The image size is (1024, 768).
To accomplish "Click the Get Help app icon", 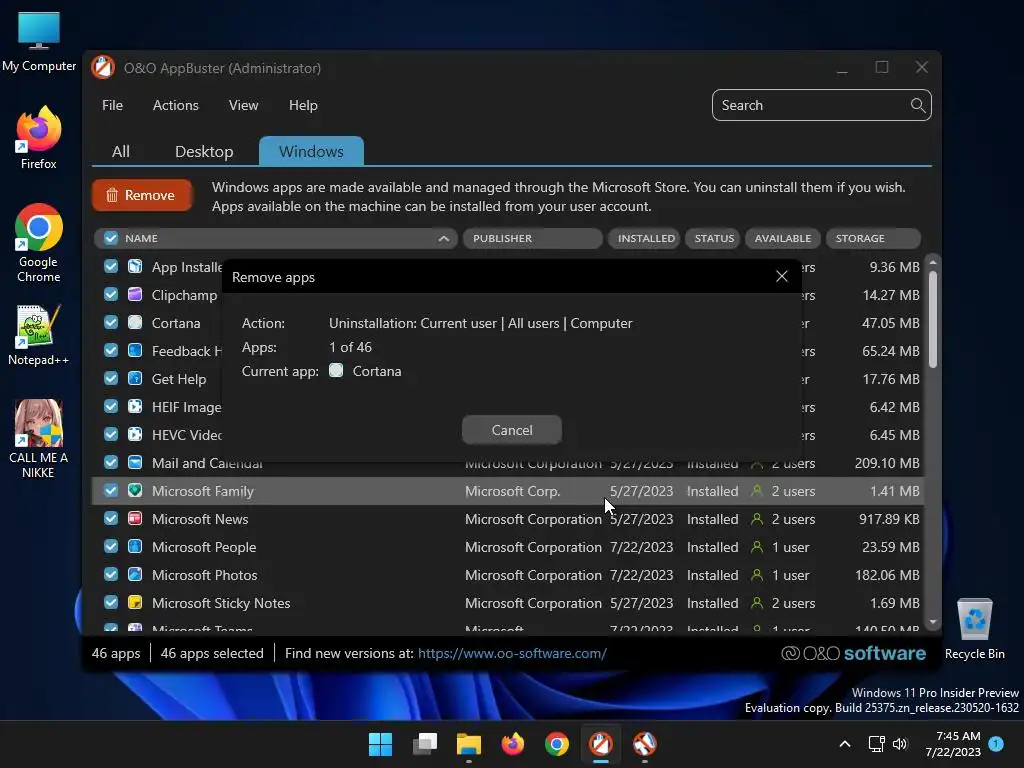I will [135, 379].
